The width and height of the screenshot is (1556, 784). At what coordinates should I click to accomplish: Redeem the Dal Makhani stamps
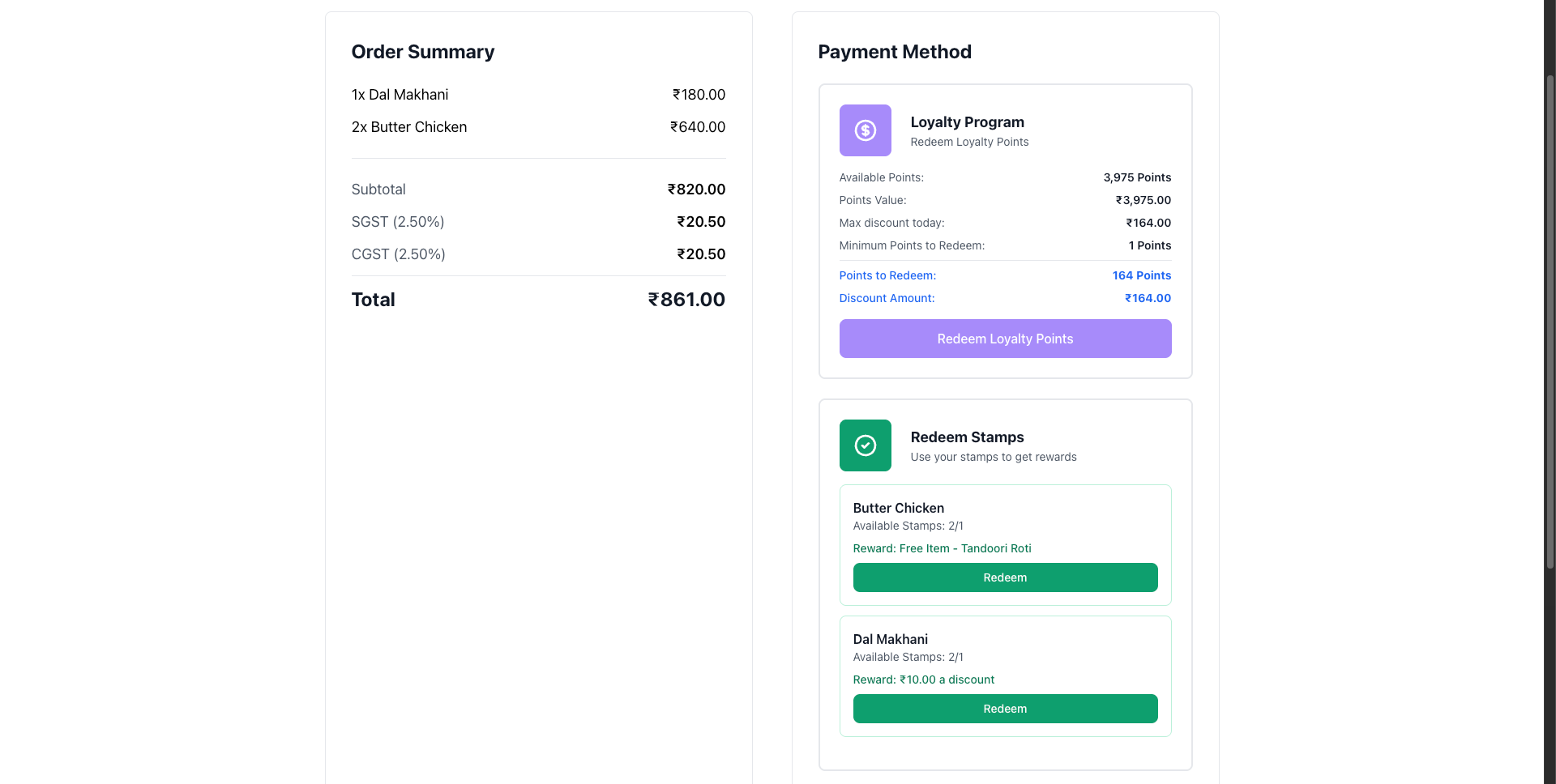click(1005, 709)
